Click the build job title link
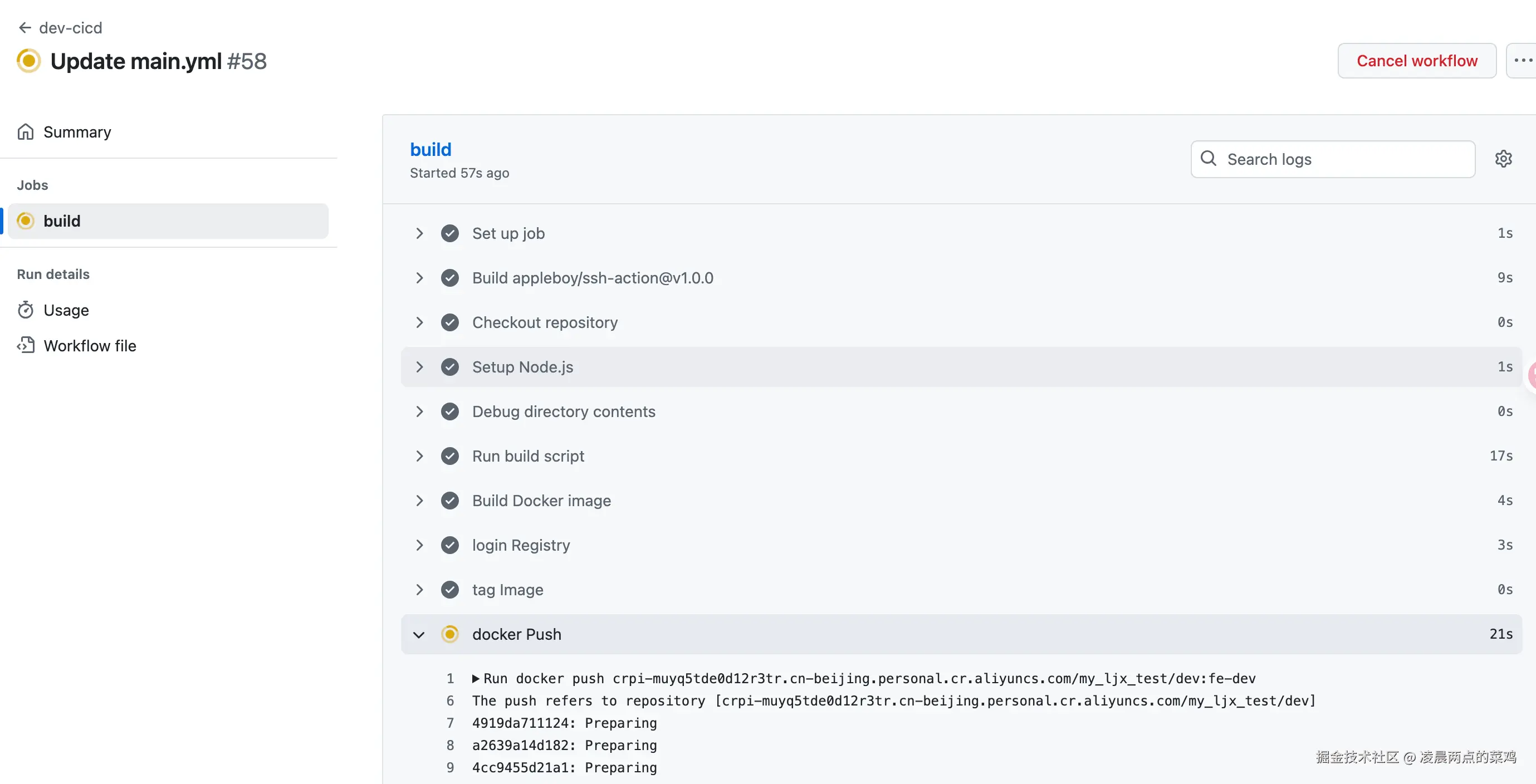Screen dimensions: 1536x784 click(431, 150)
